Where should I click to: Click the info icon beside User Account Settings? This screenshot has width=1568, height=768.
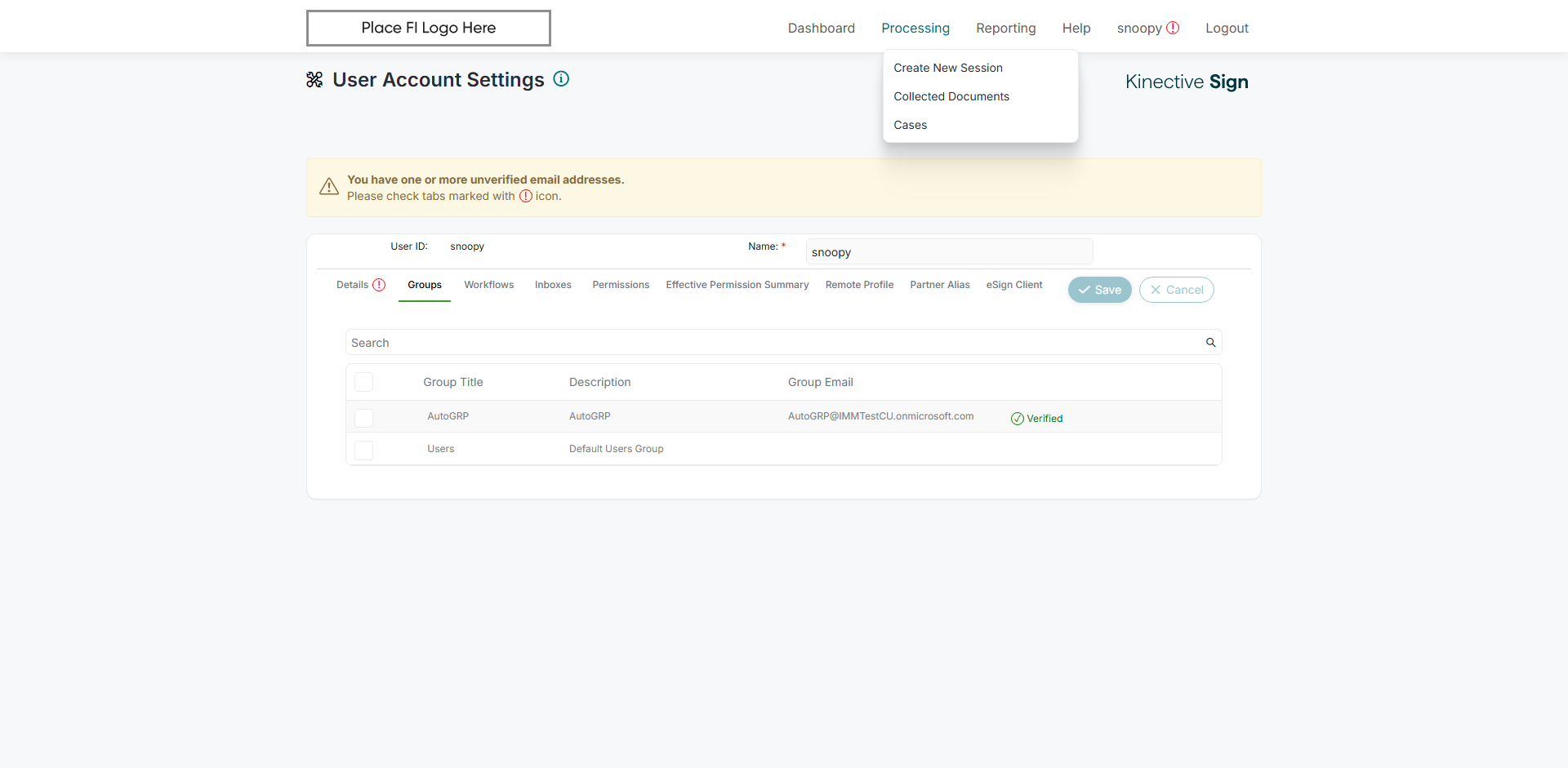click(x=561, y=79)
